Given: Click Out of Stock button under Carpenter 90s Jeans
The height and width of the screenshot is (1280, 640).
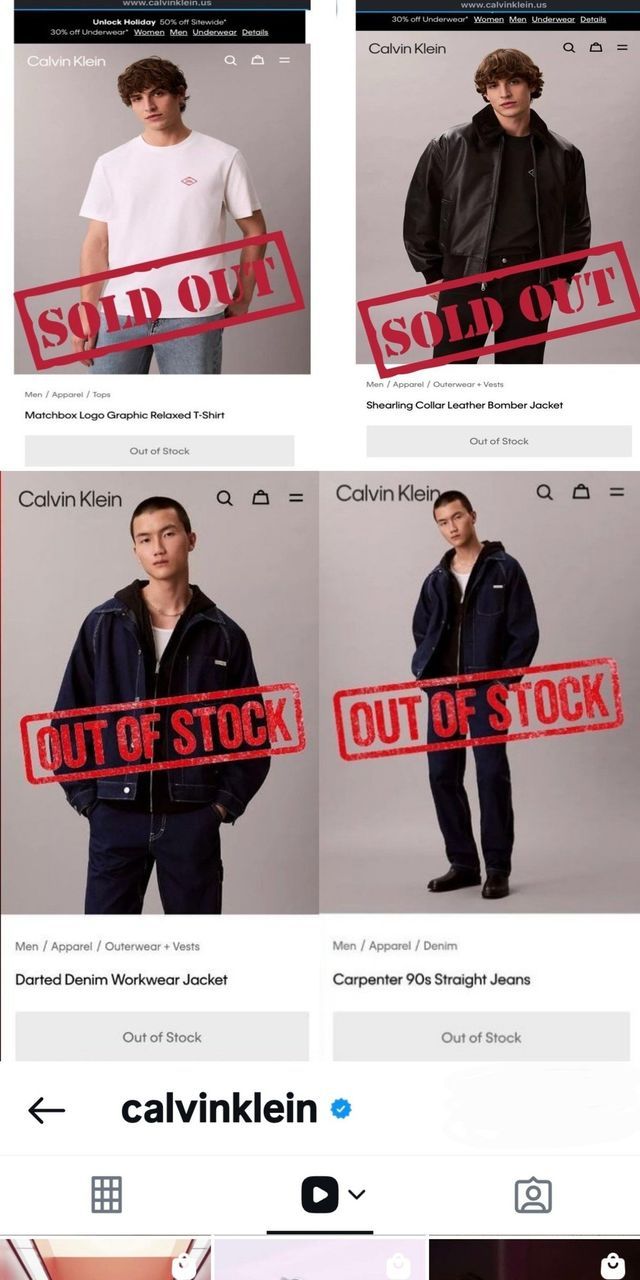Looking at the screenshot, I should (481, 1037).
